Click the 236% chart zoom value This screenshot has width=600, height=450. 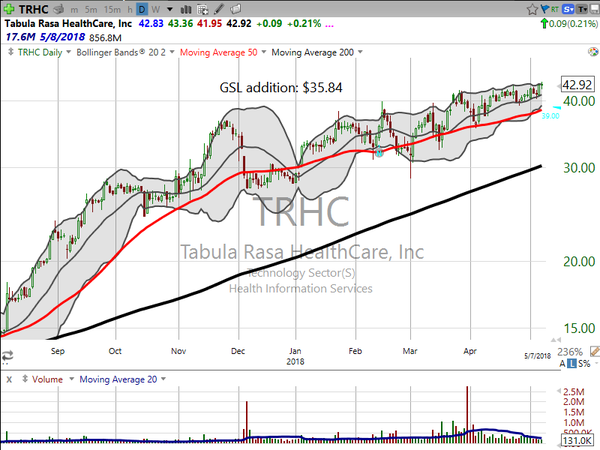tap(570, 352)
